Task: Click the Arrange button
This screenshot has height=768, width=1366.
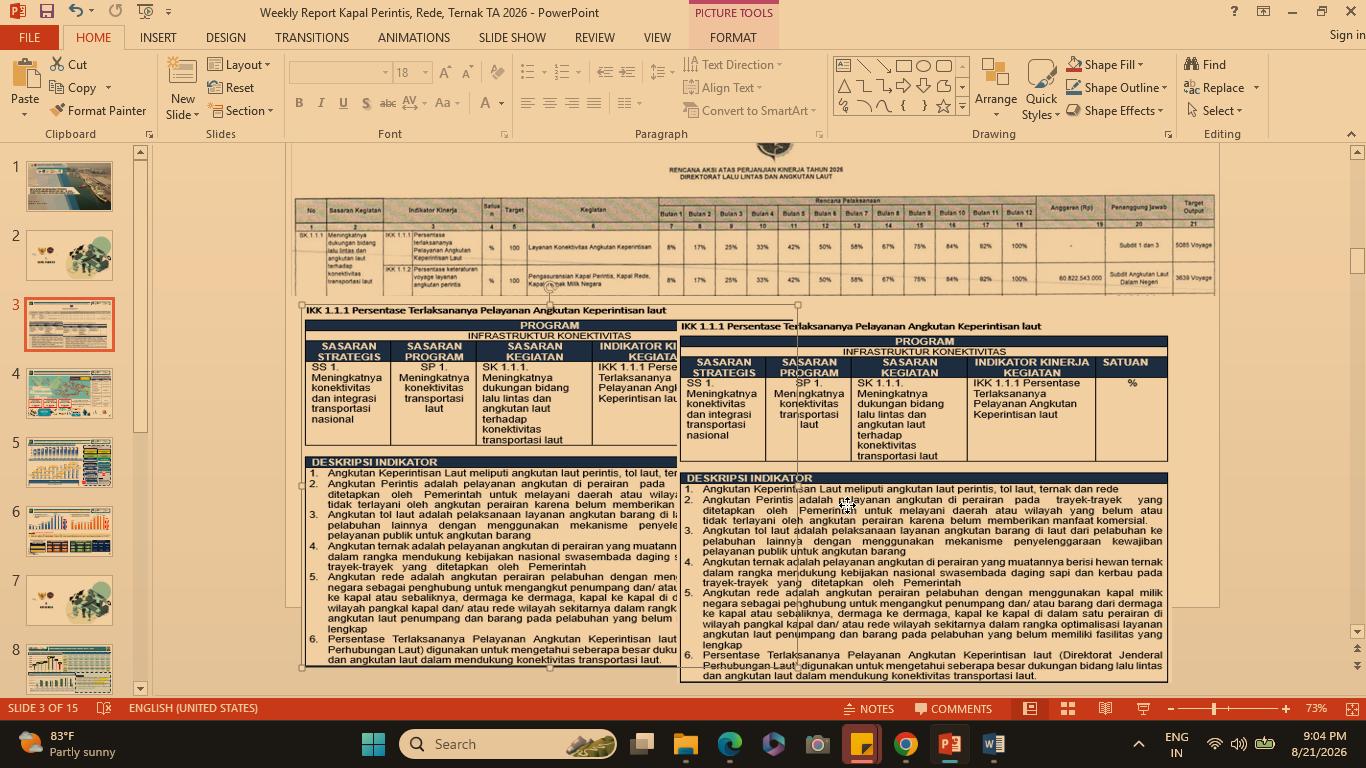Action: click(x=995, y=88)
